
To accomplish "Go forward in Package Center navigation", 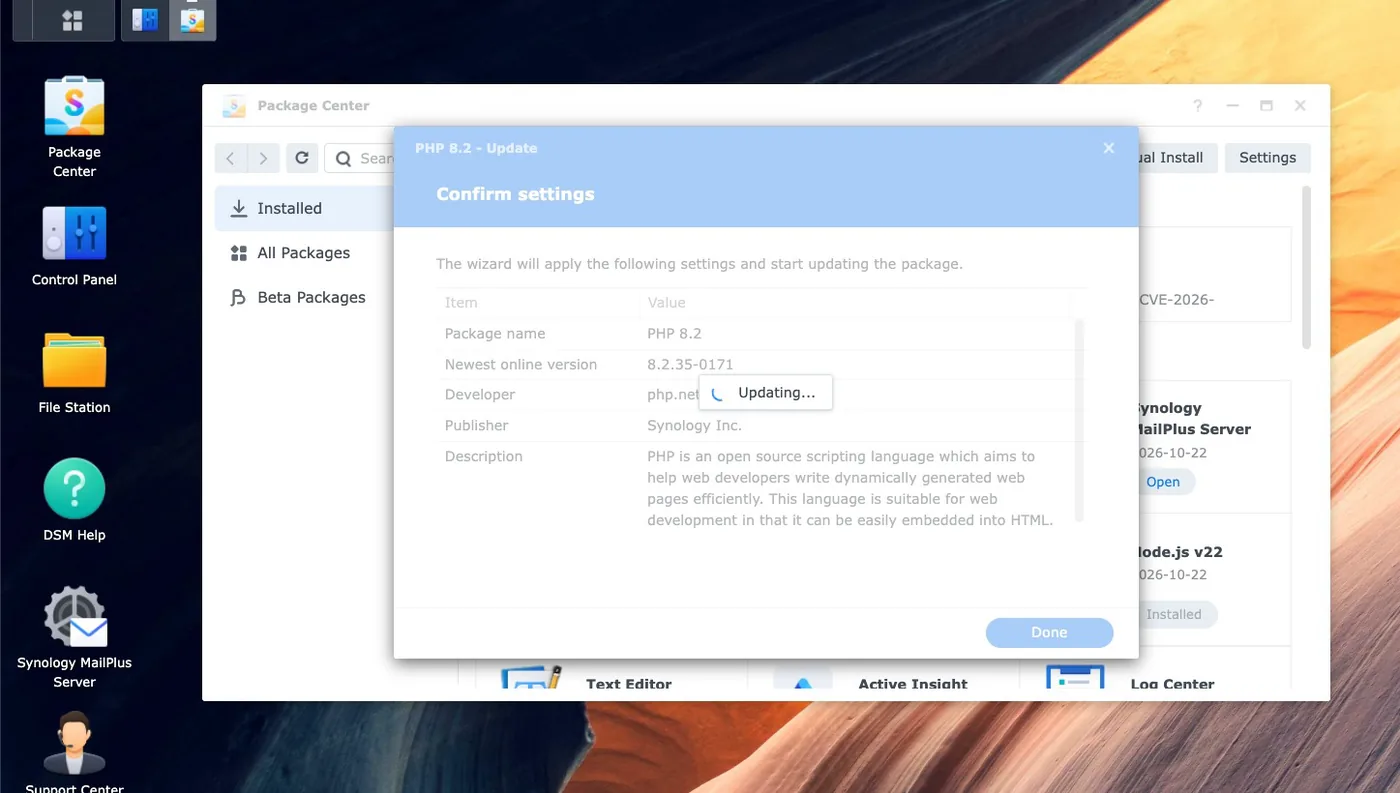I will [263, 158].
